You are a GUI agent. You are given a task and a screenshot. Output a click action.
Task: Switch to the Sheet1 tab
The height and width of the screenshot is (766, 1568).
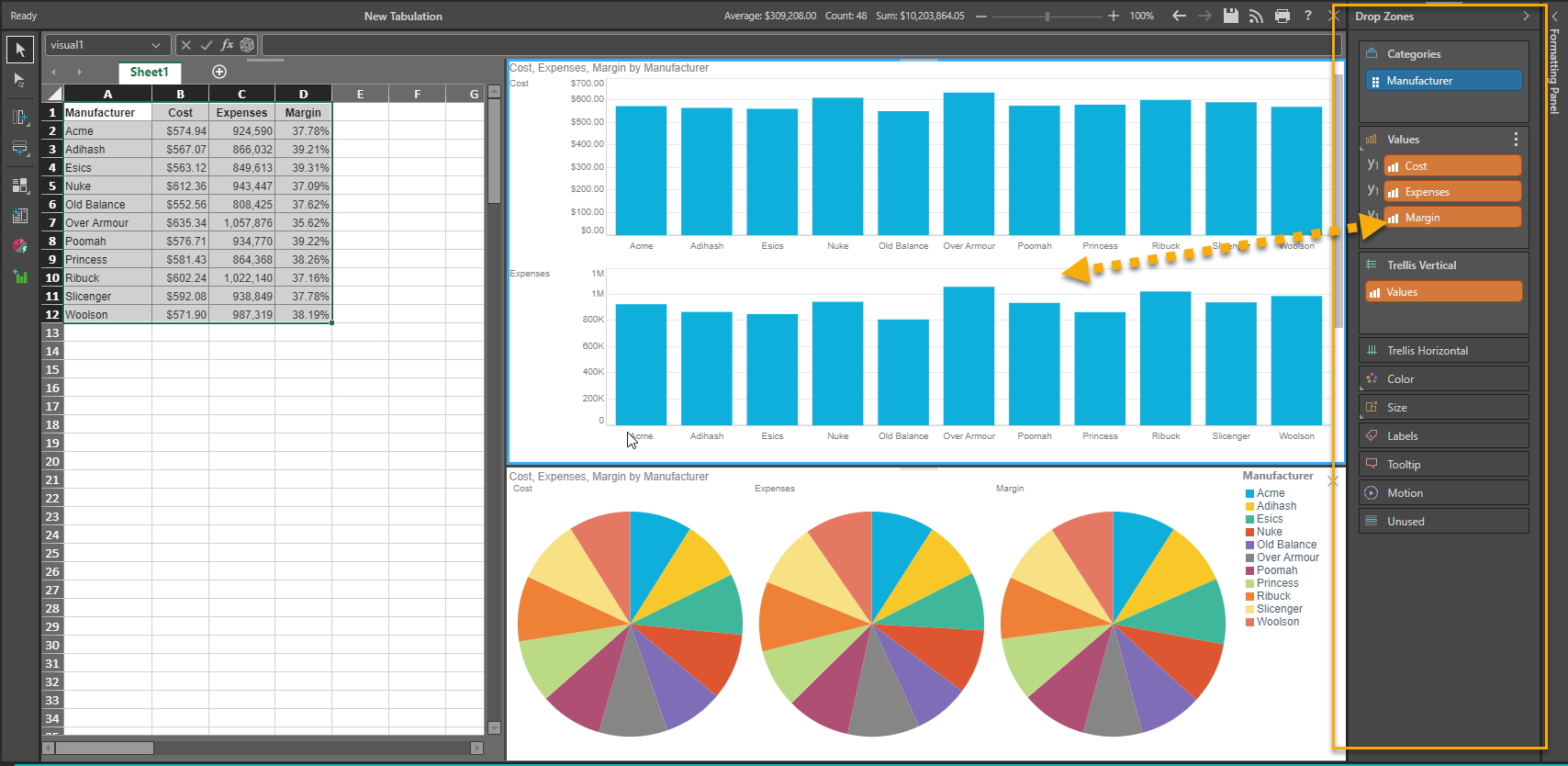pos(149,72)
